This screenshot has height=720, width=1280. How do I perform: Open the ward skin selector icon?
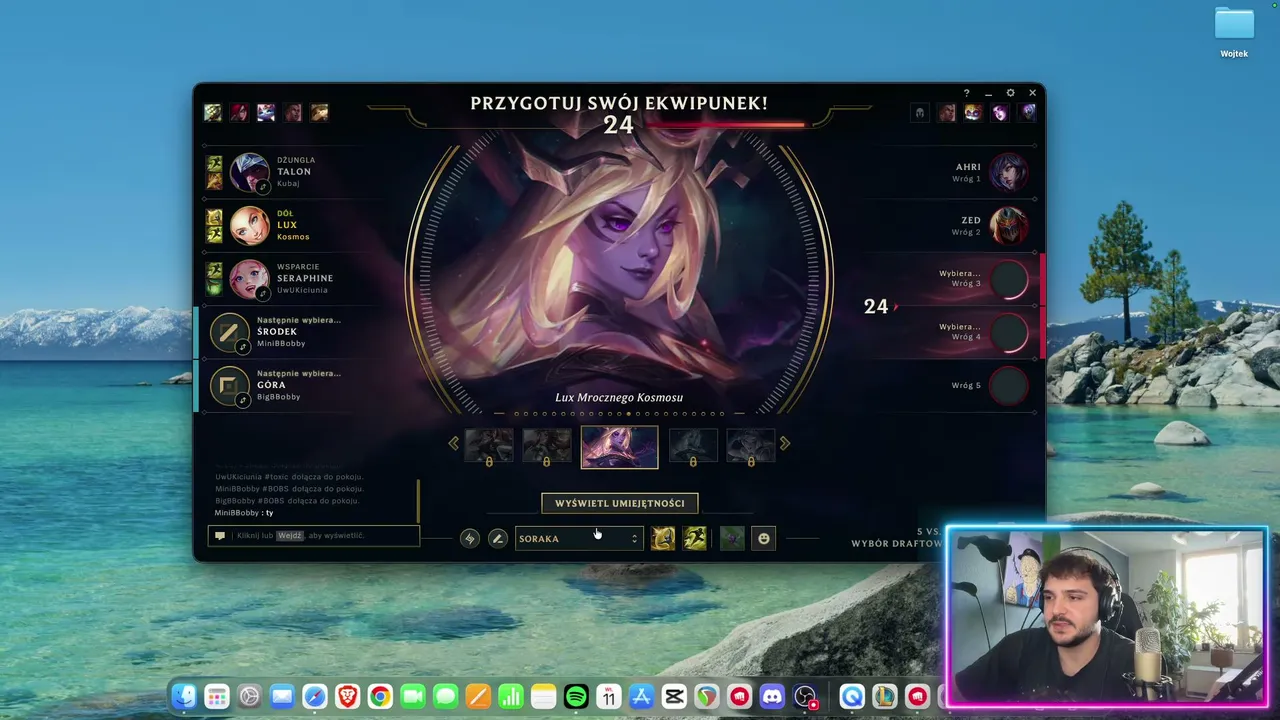(x=732, y=538)
